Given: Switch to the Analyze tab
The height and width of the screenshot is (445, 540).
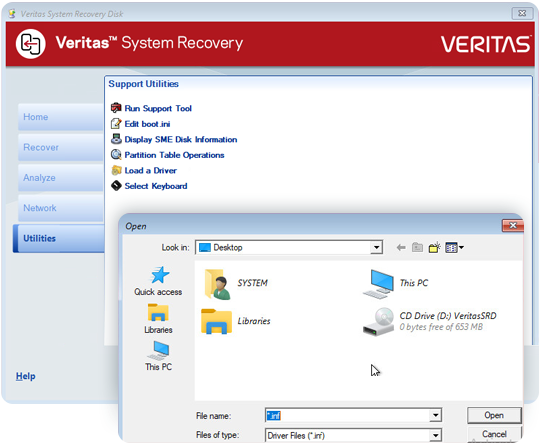Looking at the screenshot, I should point(61,178).
